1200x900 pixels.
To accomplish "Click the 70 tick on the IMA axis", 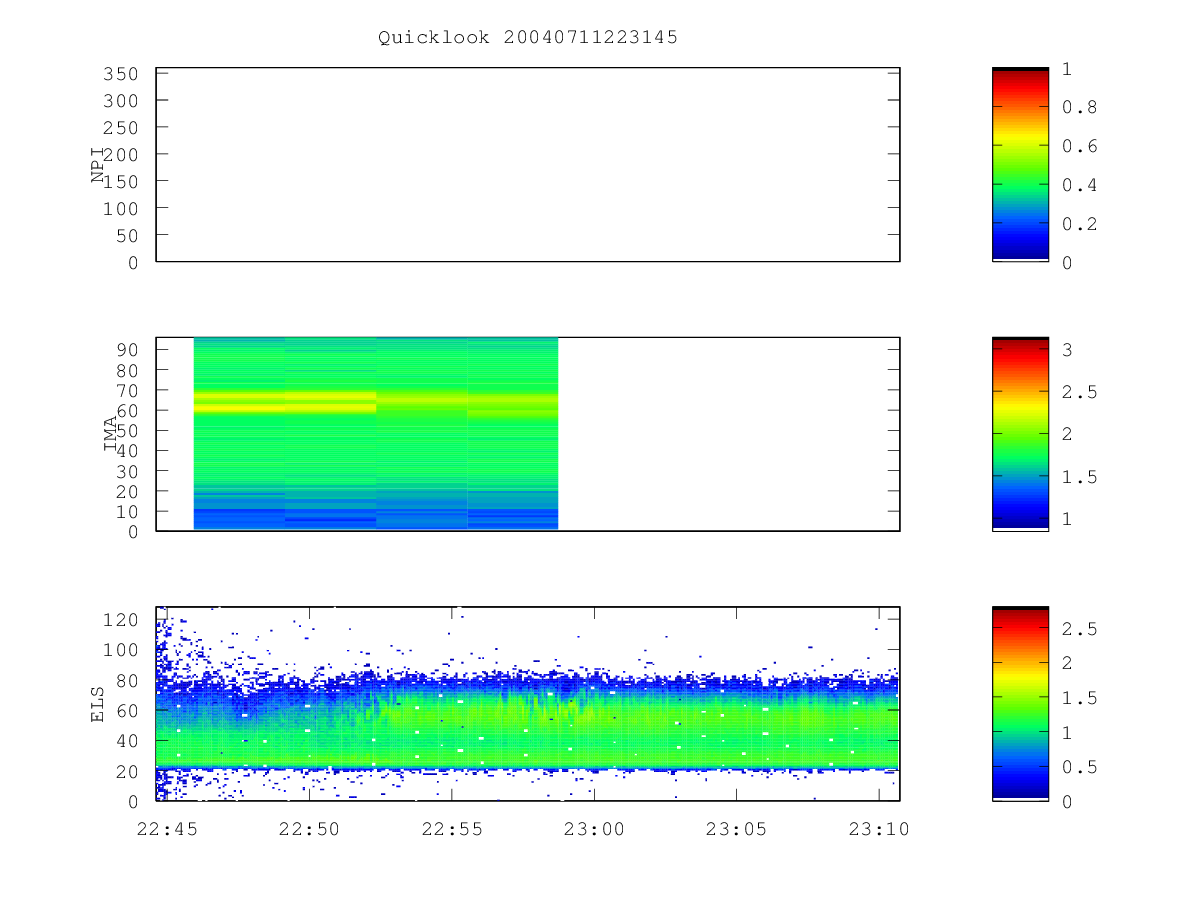I will pos(127,390).
